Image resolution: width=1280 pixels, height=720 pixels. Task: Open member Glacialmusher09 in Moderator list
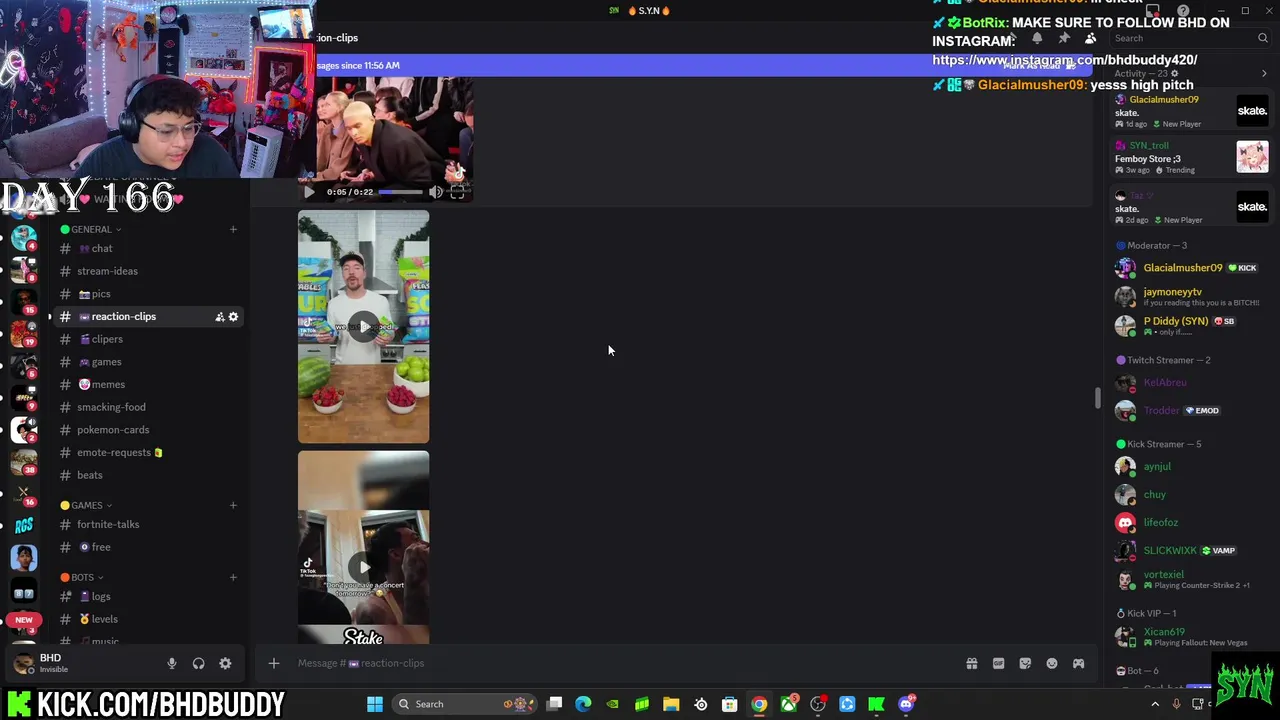[x=1191, y=268]
